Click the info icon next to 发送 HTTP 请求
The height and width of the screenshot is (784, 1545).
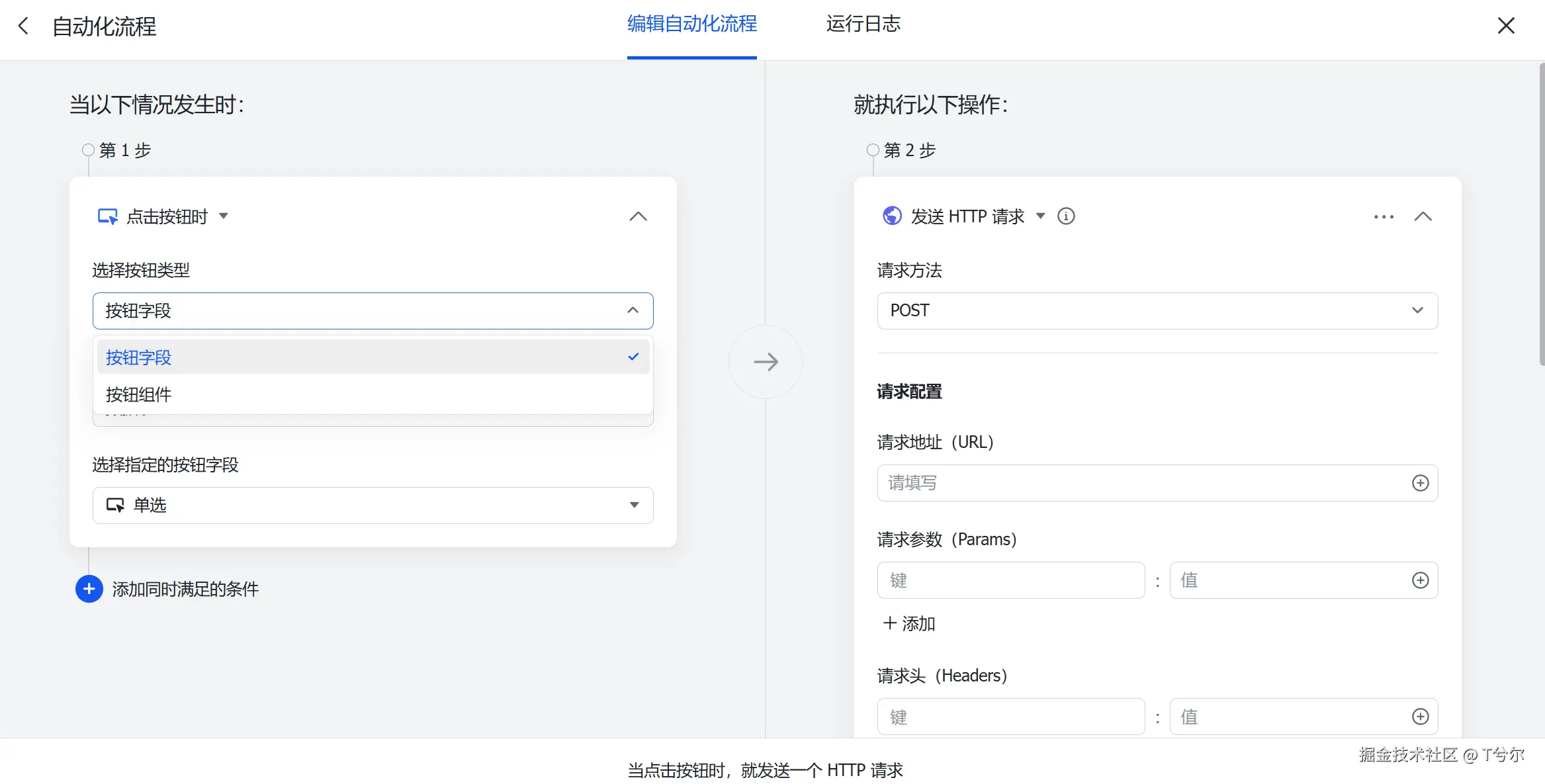[x=1066, y=216]
